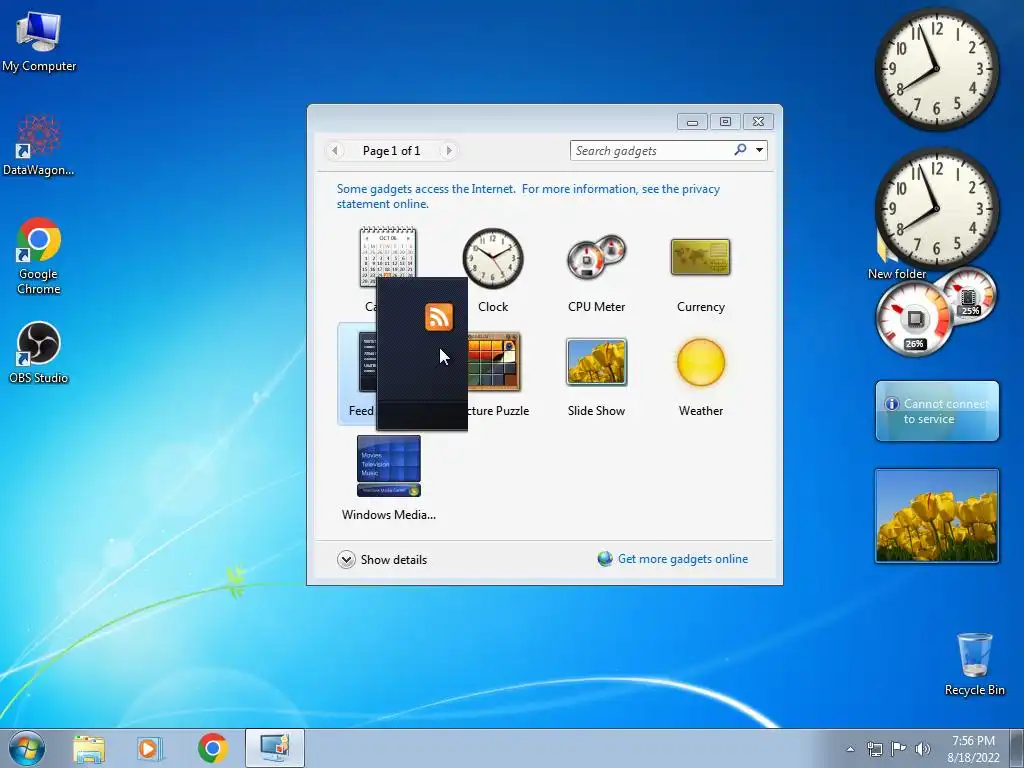
Task: Click the tulips slide show desktop gadget
Action: (x=936, y=515)
